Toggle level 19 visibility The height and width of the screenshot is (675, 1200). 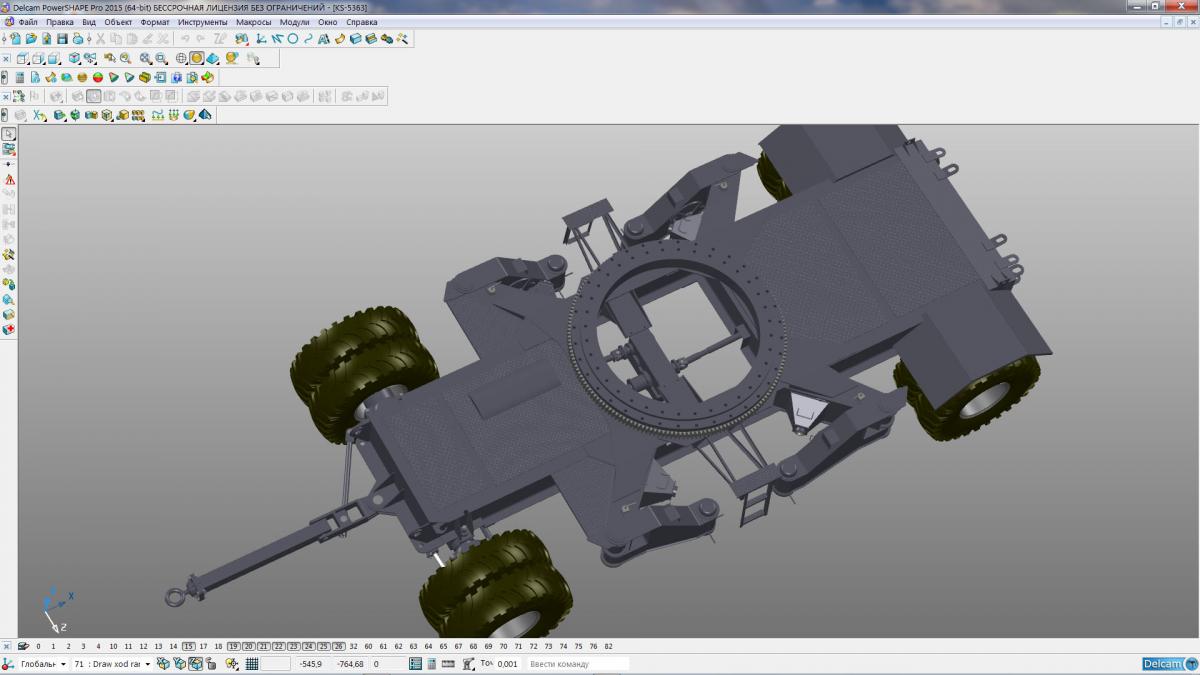click(x=233, y=646)
